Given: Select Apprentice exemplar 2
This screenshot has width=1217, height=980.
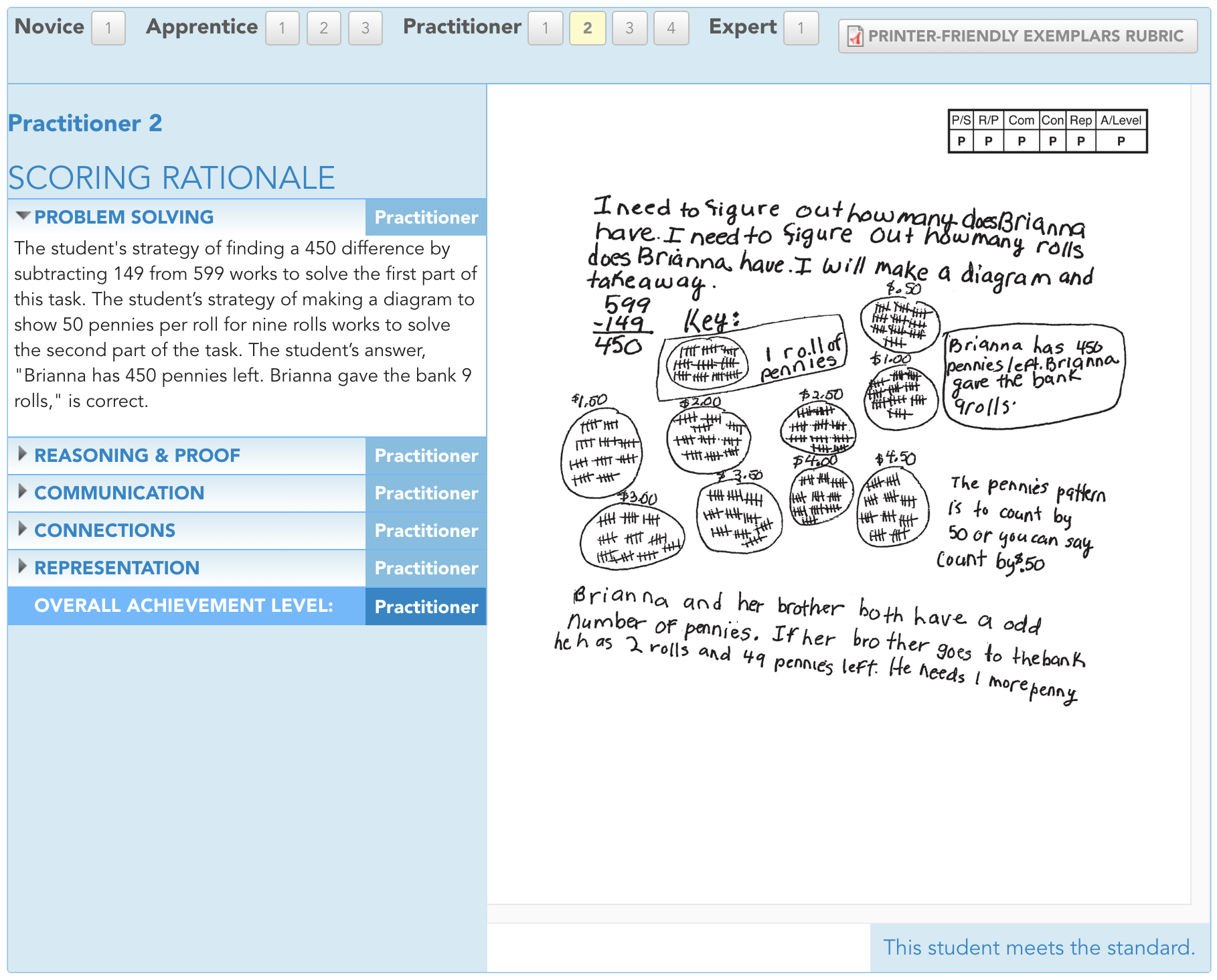Looking at the screenshot, I should point(324,28).
